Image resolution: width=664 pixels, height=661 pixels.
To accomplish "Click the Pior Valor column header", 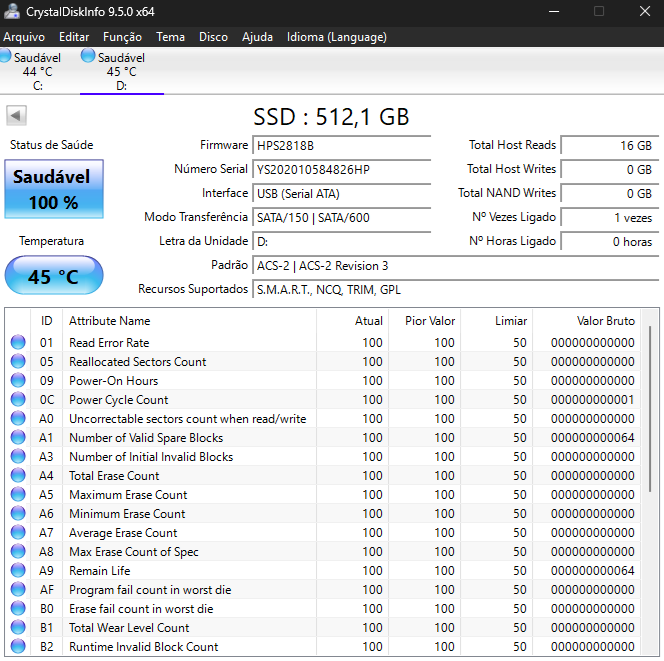I will pyautogui.click(x=425, y=321).
